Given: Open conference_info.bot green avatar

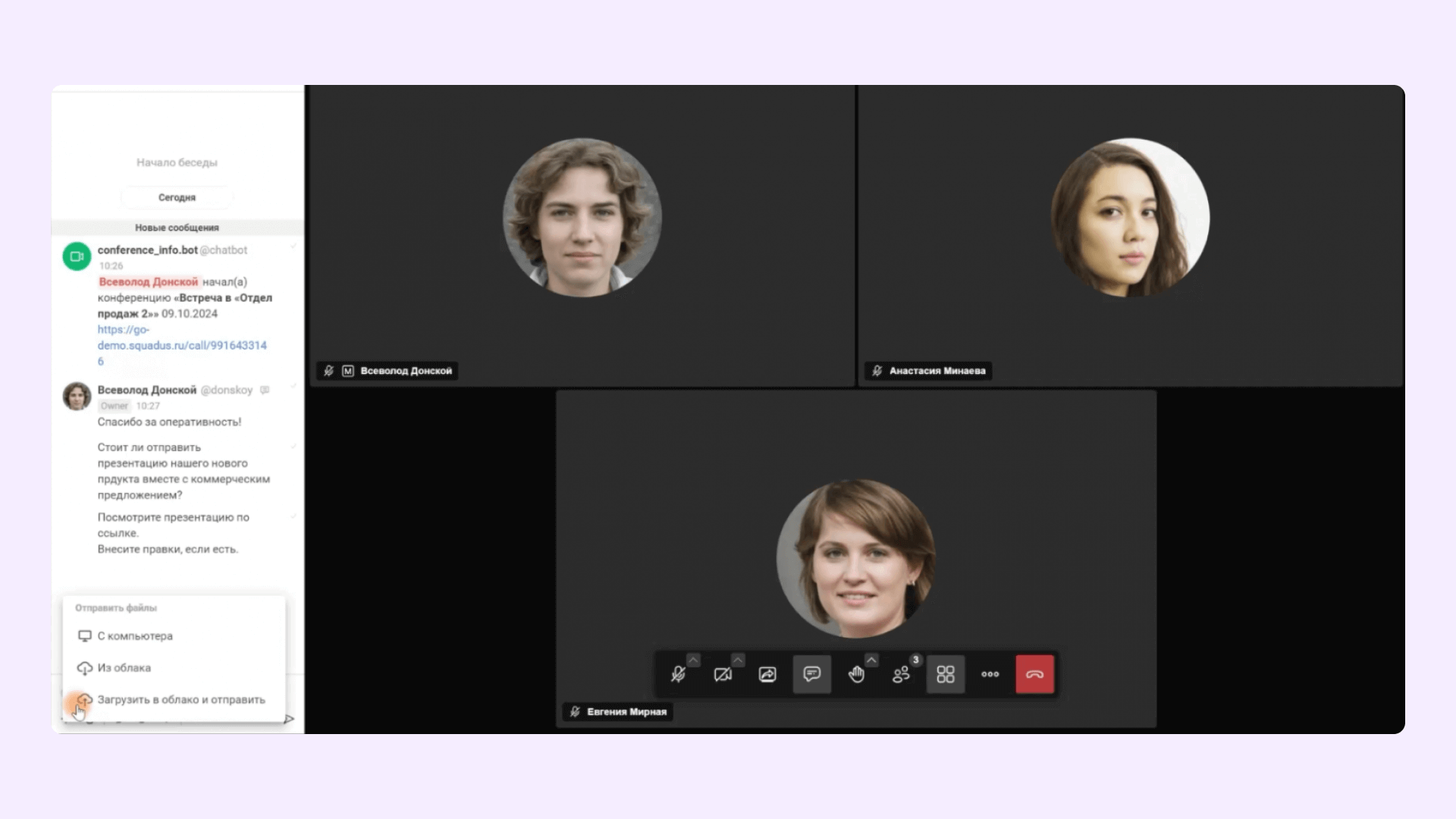Looking at the screenshot, I should [77, 256].
